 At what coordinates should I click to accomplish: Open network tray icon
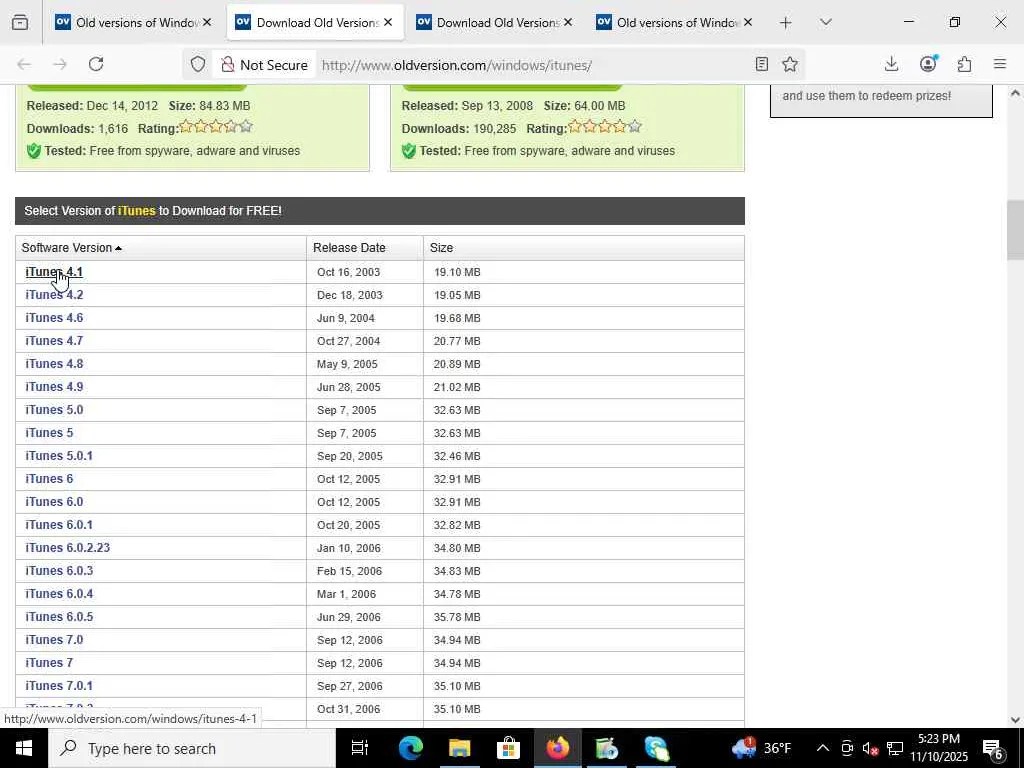click(x=895, y=748)
